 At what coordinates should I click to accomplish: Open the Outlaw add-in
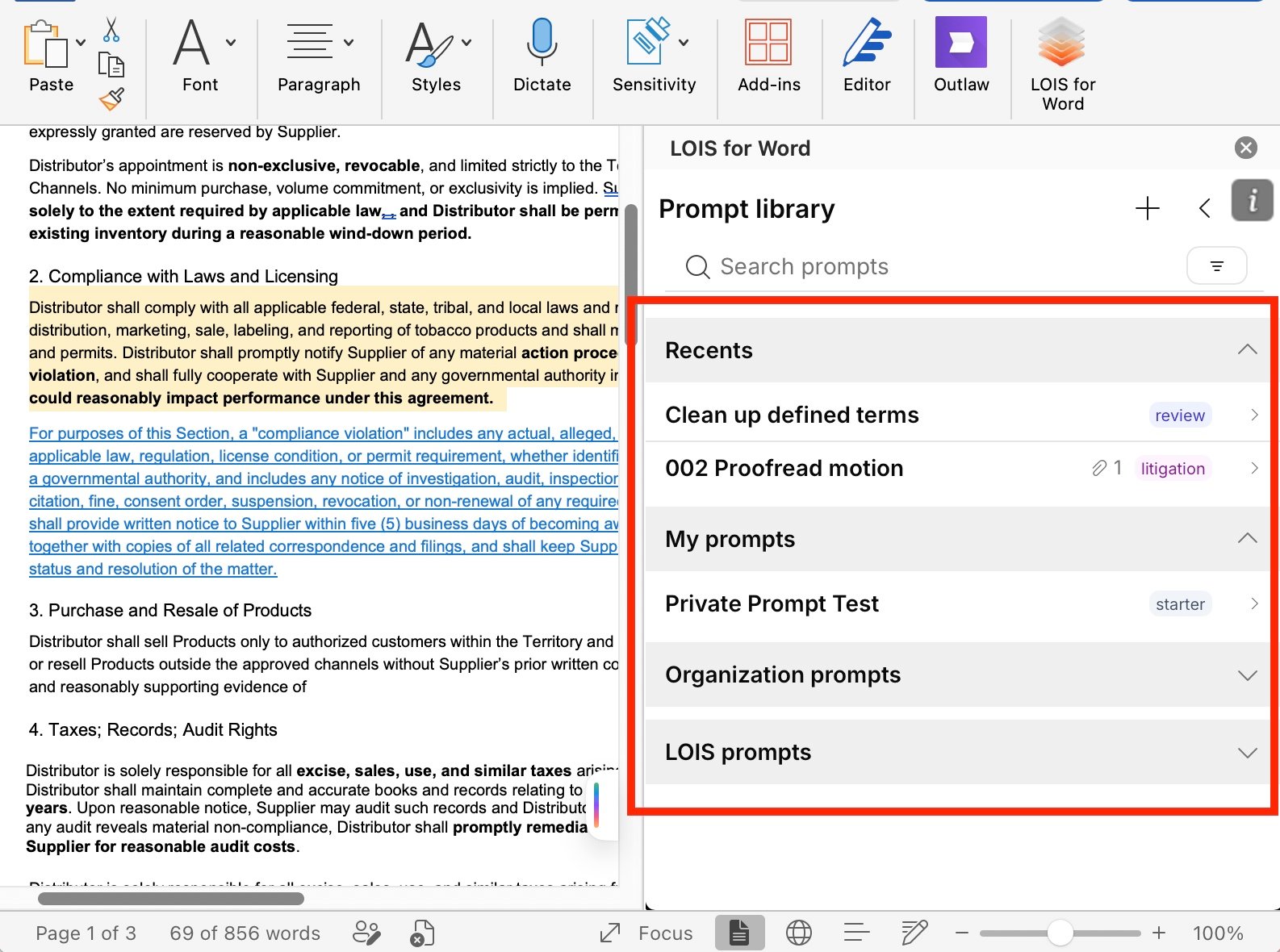click(961, 56)
